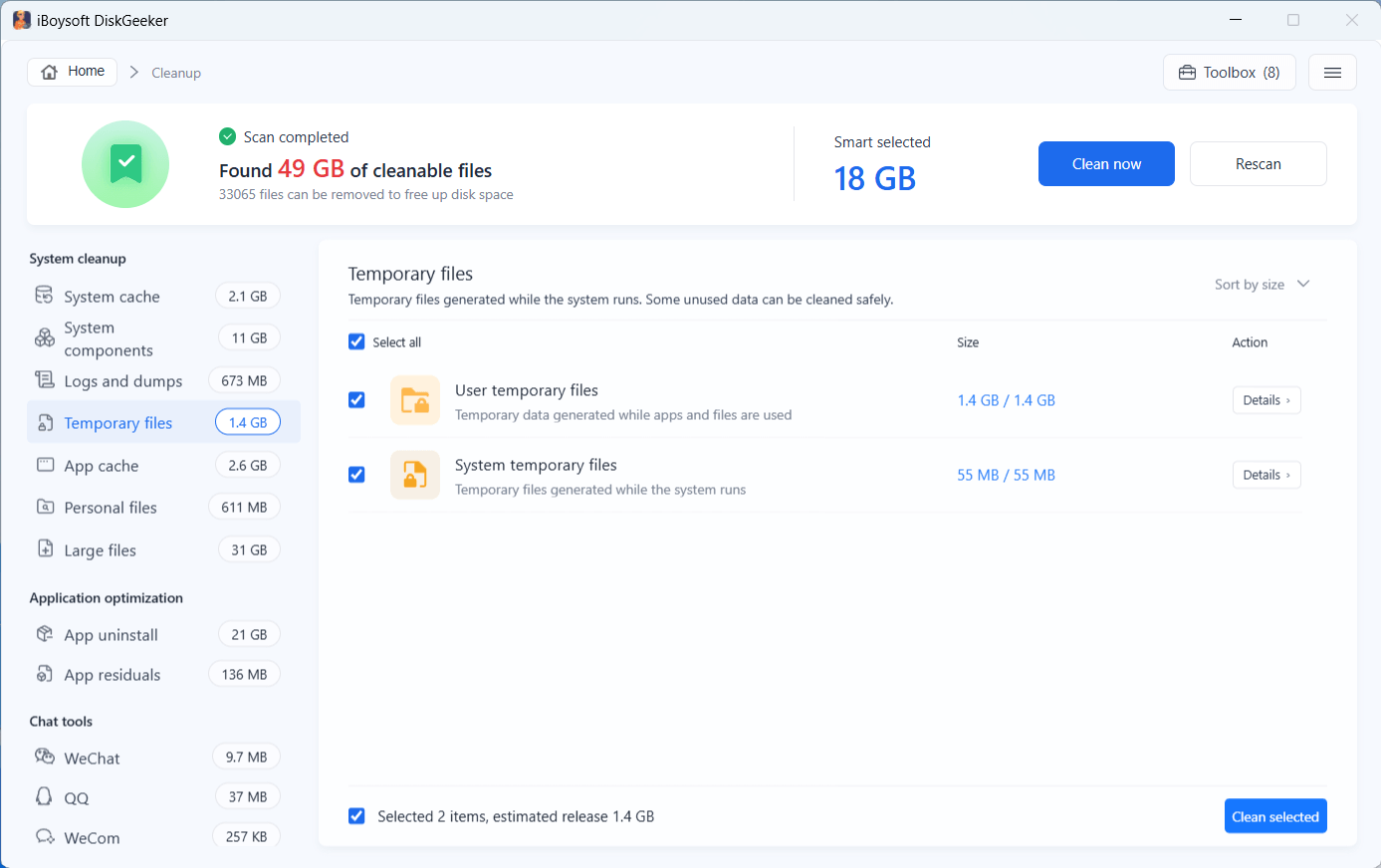The width and height of the screenshot is (1381, 868).
Task: Click the WeCom icon
Action: [x=45, y=836]
